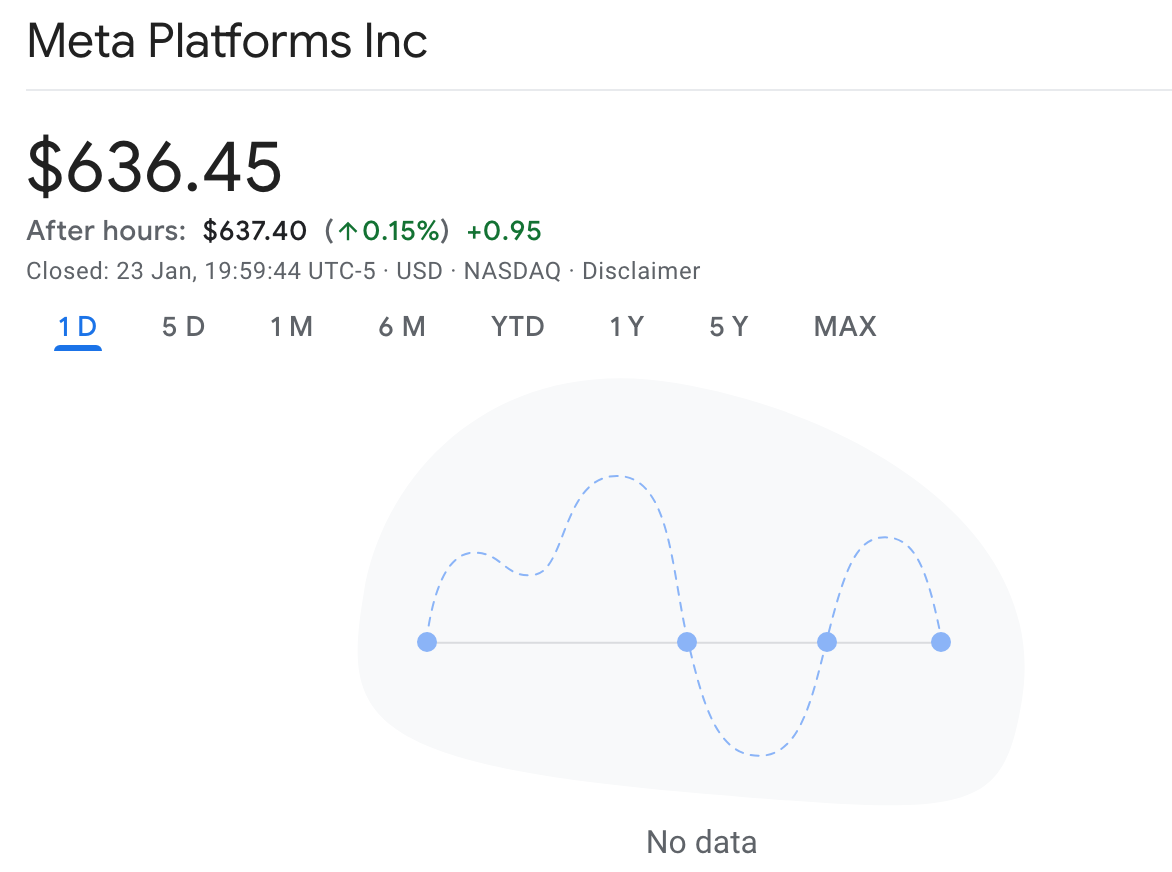Screen dimensions: 1172x872
Task: Open the Disclaimer link
Action: pos(641,270)
